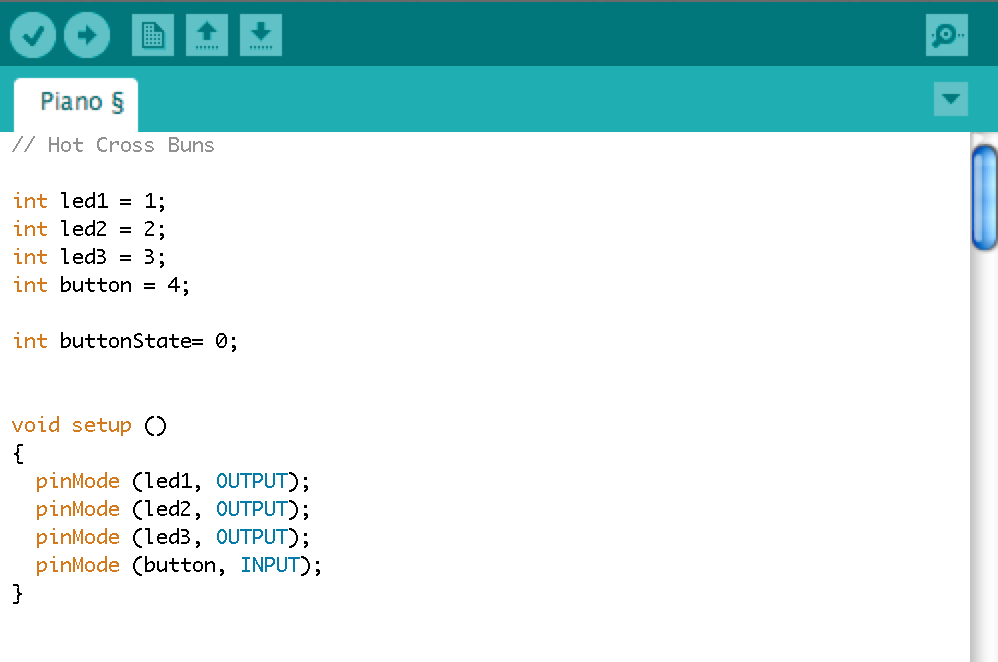998x662 pixels.
Task: Click the line "int buttonState= 0;"
Action: pos(125,341)
